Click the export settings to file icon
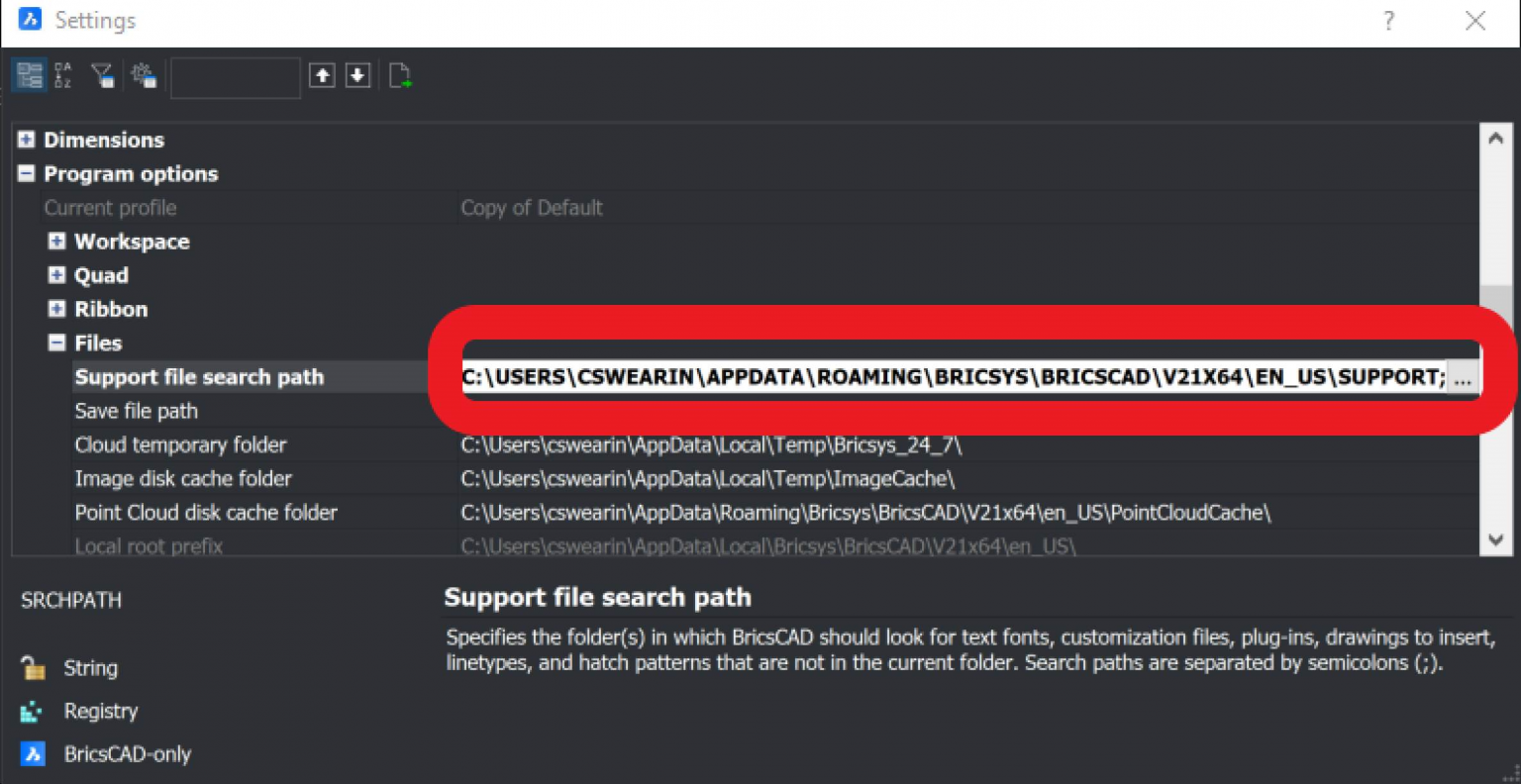 (400, 74)
